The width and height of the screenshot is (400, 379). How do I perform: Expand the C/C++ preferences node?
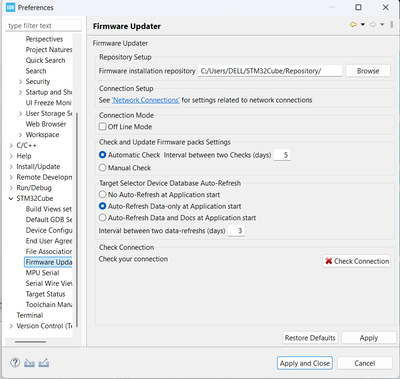click(x=11, y=146)
